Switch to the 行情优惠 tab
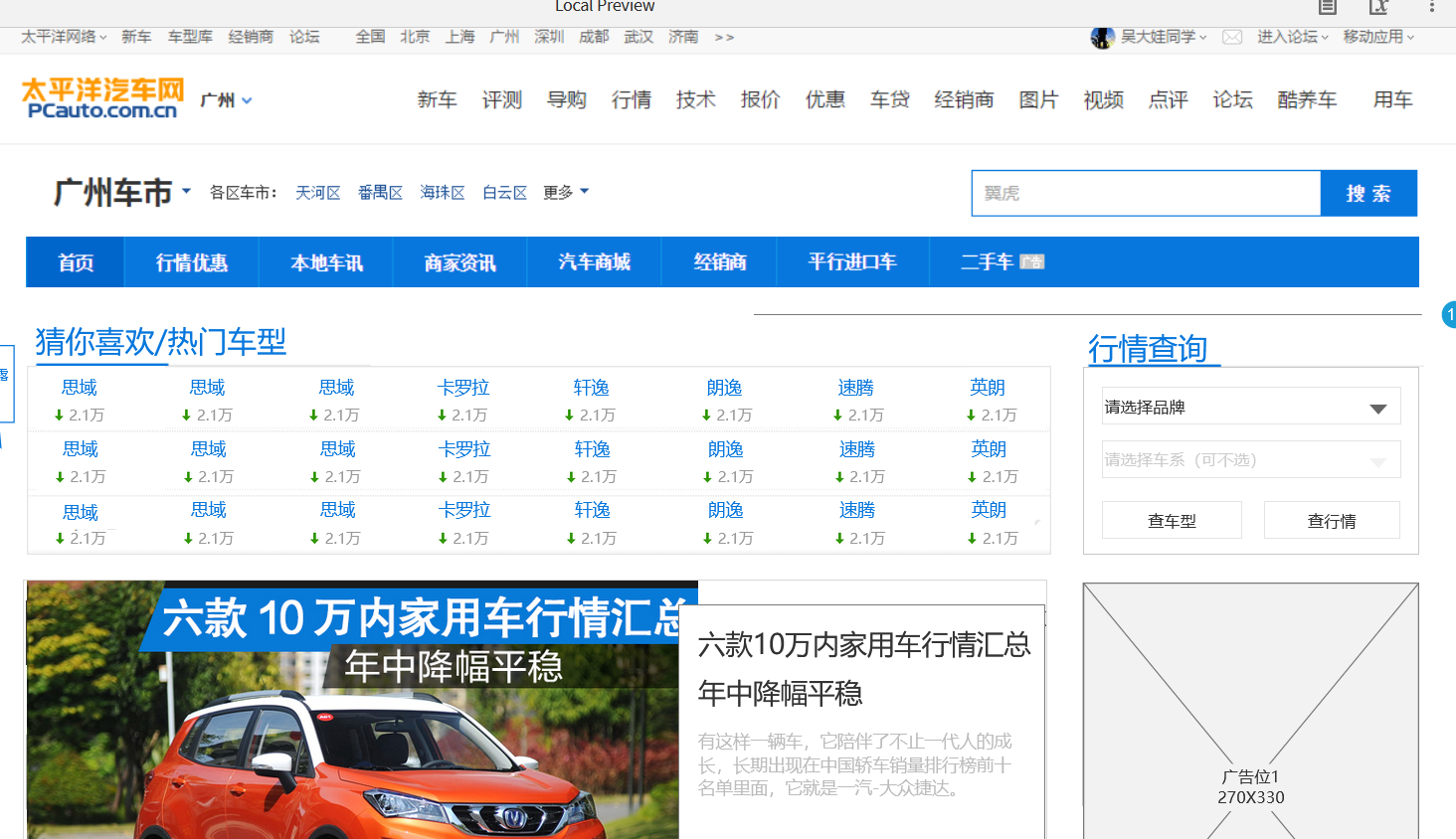 [x=192, y=261]
